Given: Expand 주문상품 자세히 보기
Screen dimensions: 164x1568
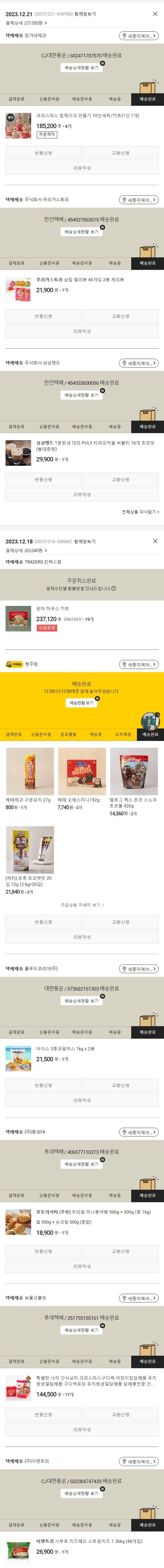Looking at the screenshot, I should point(82,905).
